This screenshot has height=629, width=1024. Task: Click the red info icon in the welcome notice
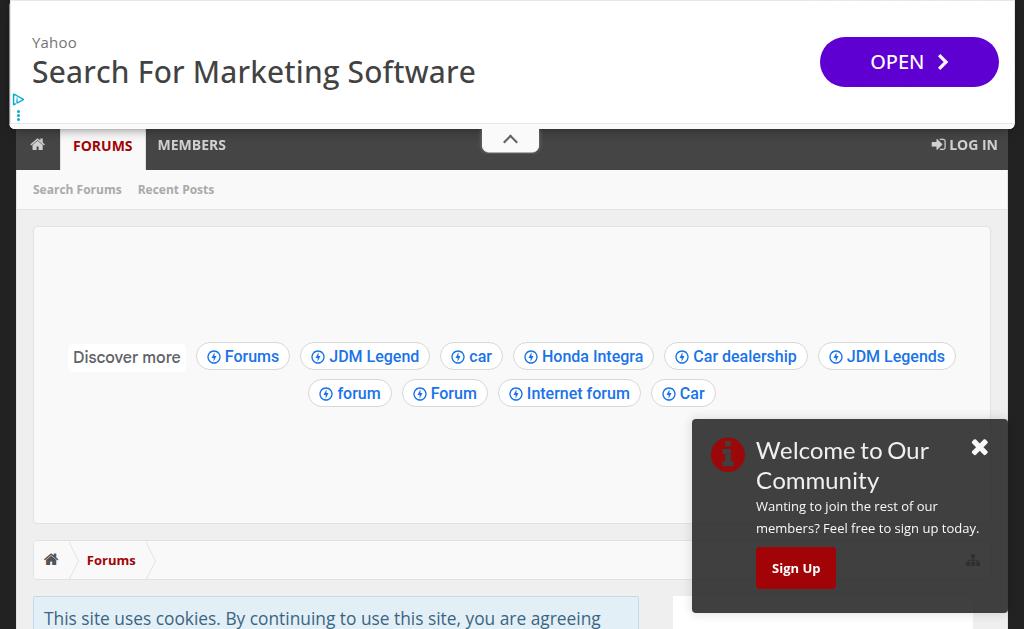pos(727,455)
